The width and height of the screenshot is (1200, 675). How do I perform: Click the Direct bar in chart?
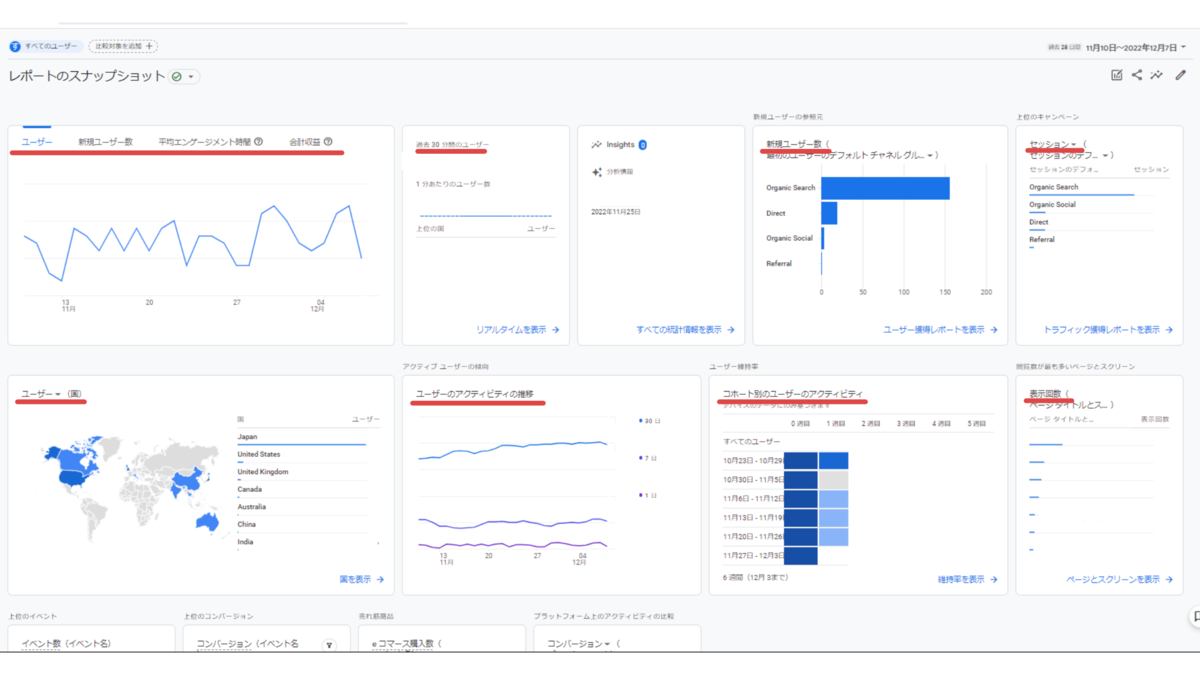pyautogui.click(x=829, y=213)
